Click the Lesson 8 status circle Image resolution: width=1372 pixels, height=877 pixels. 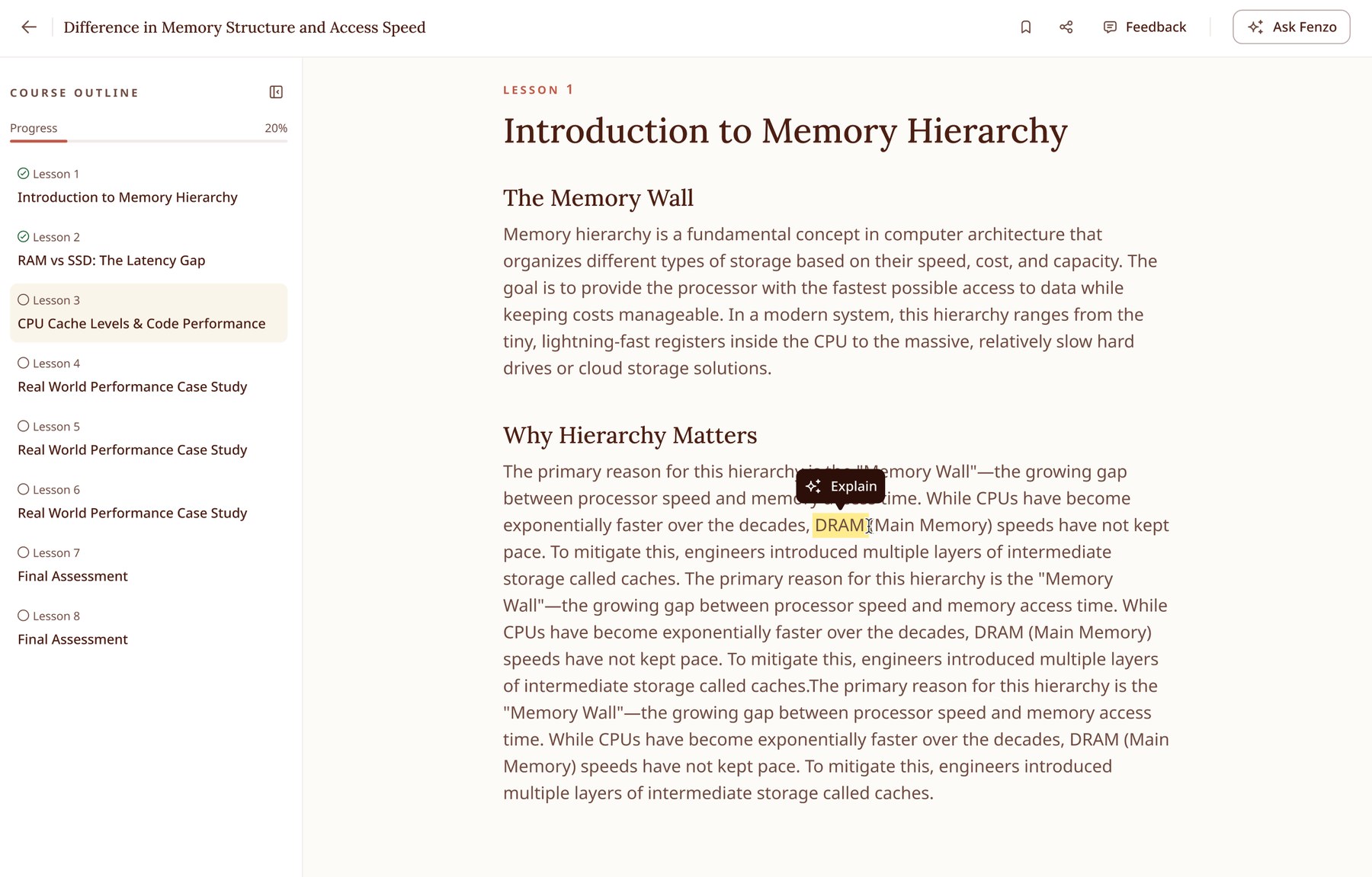tap(24, 616)
